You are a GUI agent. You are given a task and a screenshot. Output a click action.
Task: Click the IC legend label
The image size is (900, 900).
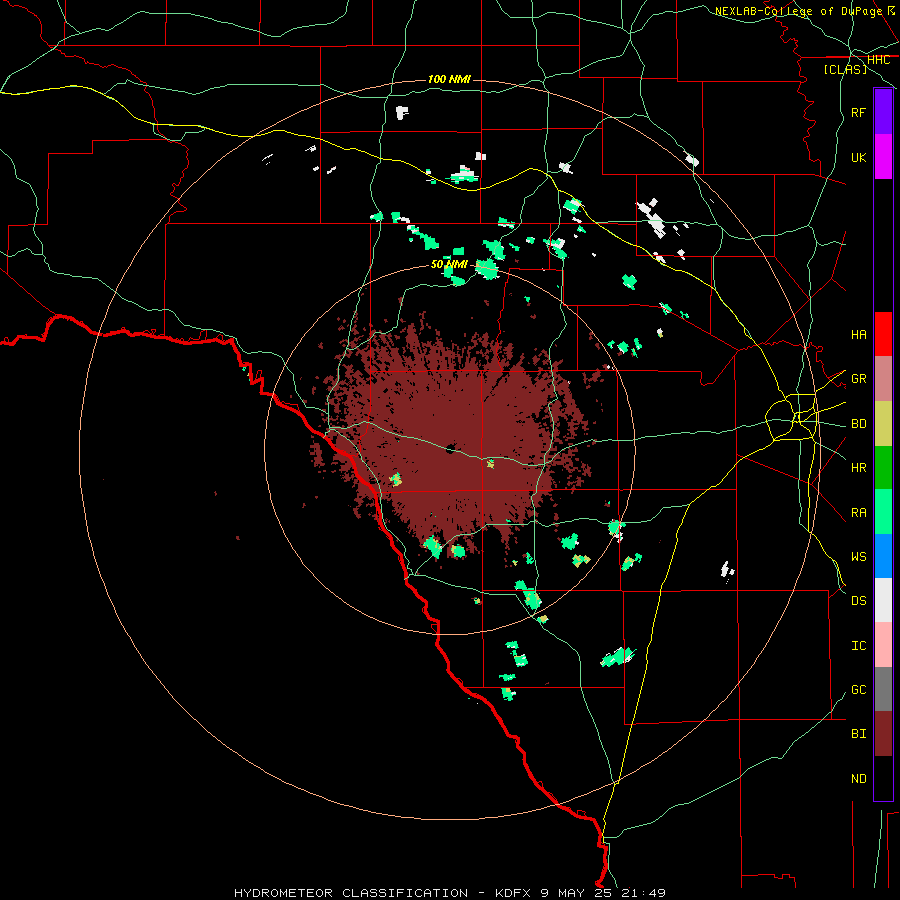click(x=858, y=645)
